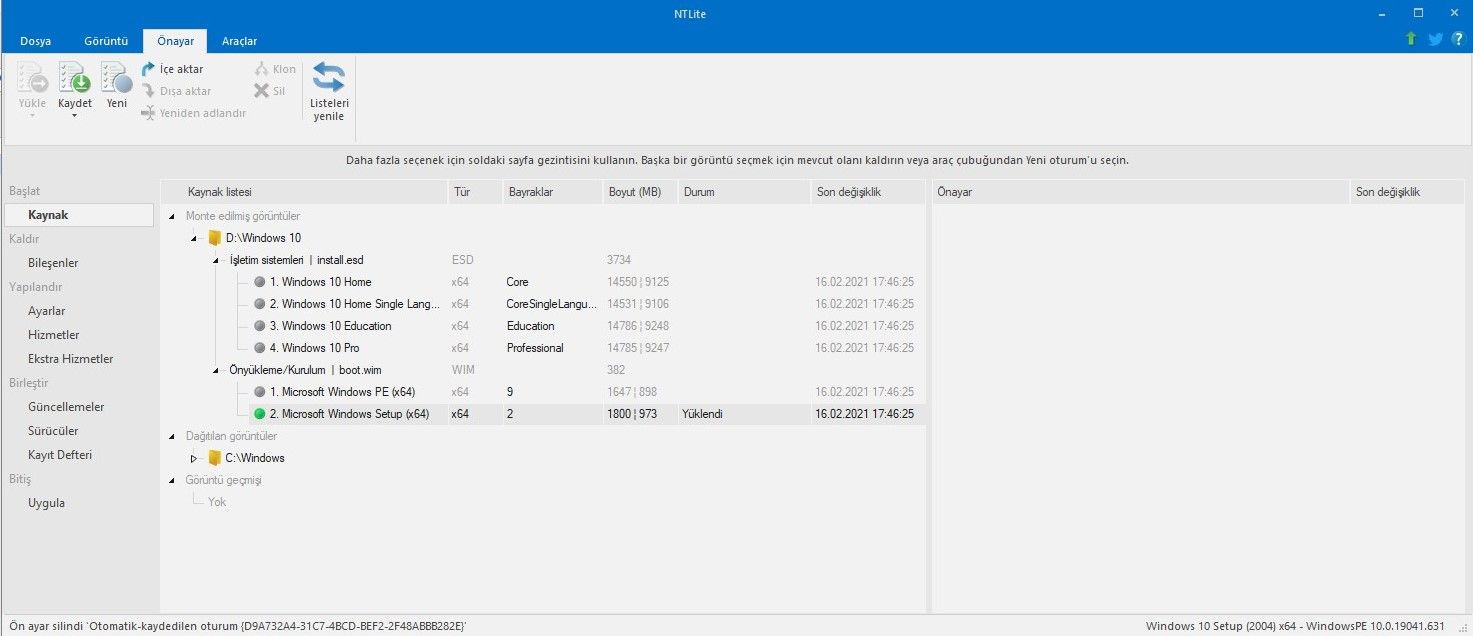The width and height of the screenshot is (1473, 636).
Task: Collapse the D:\Windows 10 folder node
Action: [194, 238]
